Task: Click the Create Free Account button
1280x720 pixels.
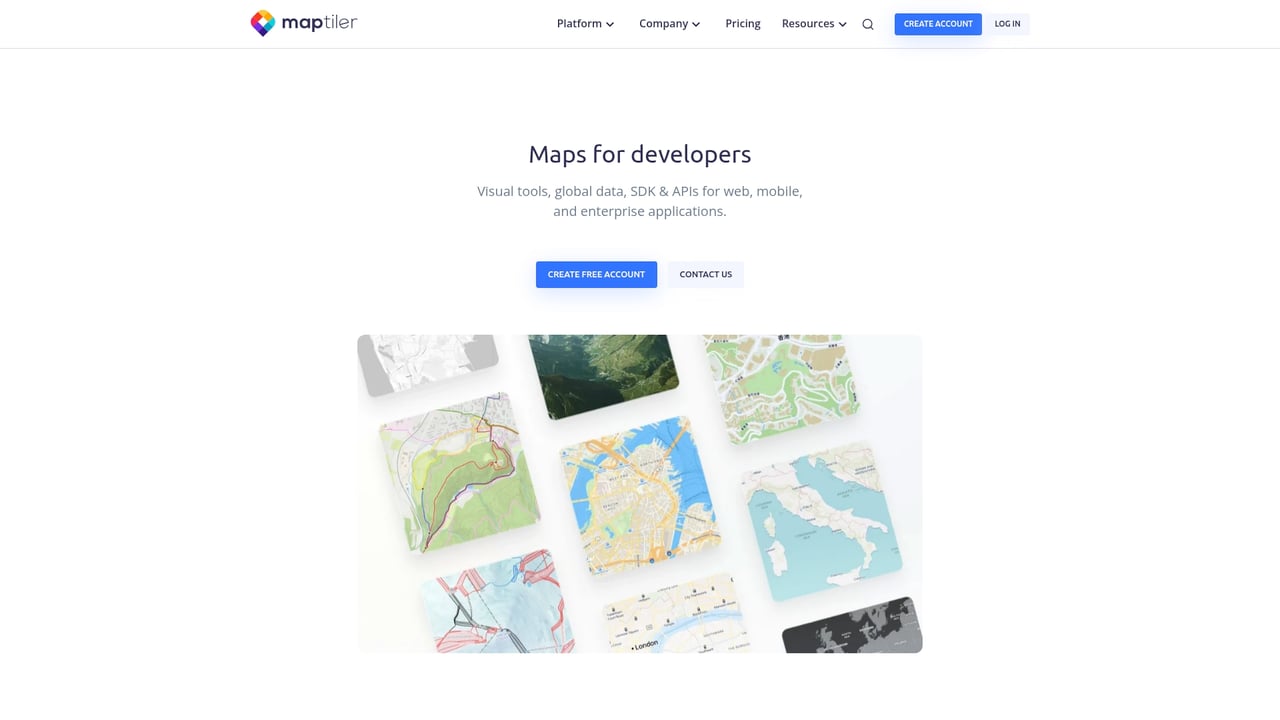Action: coord(596,273)
